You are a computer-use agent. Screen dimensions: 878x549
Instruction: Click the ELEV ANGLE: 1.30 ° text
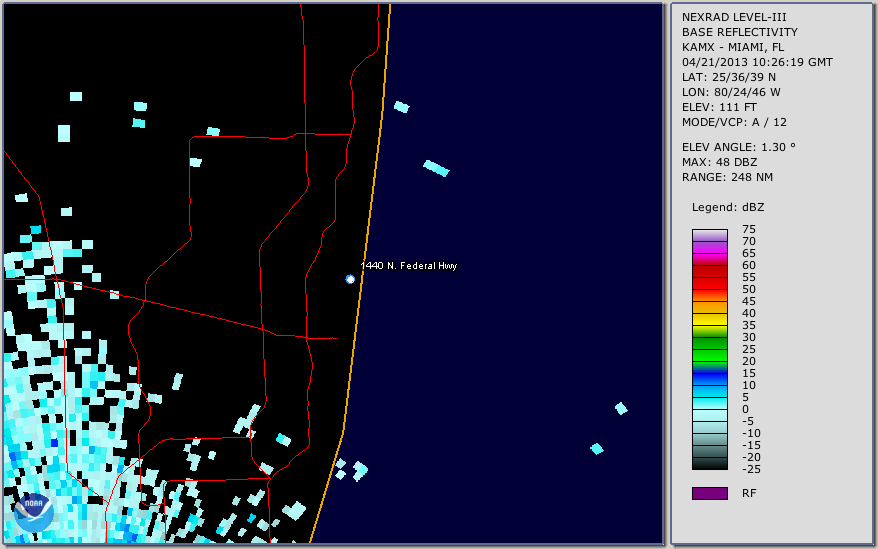739,147
